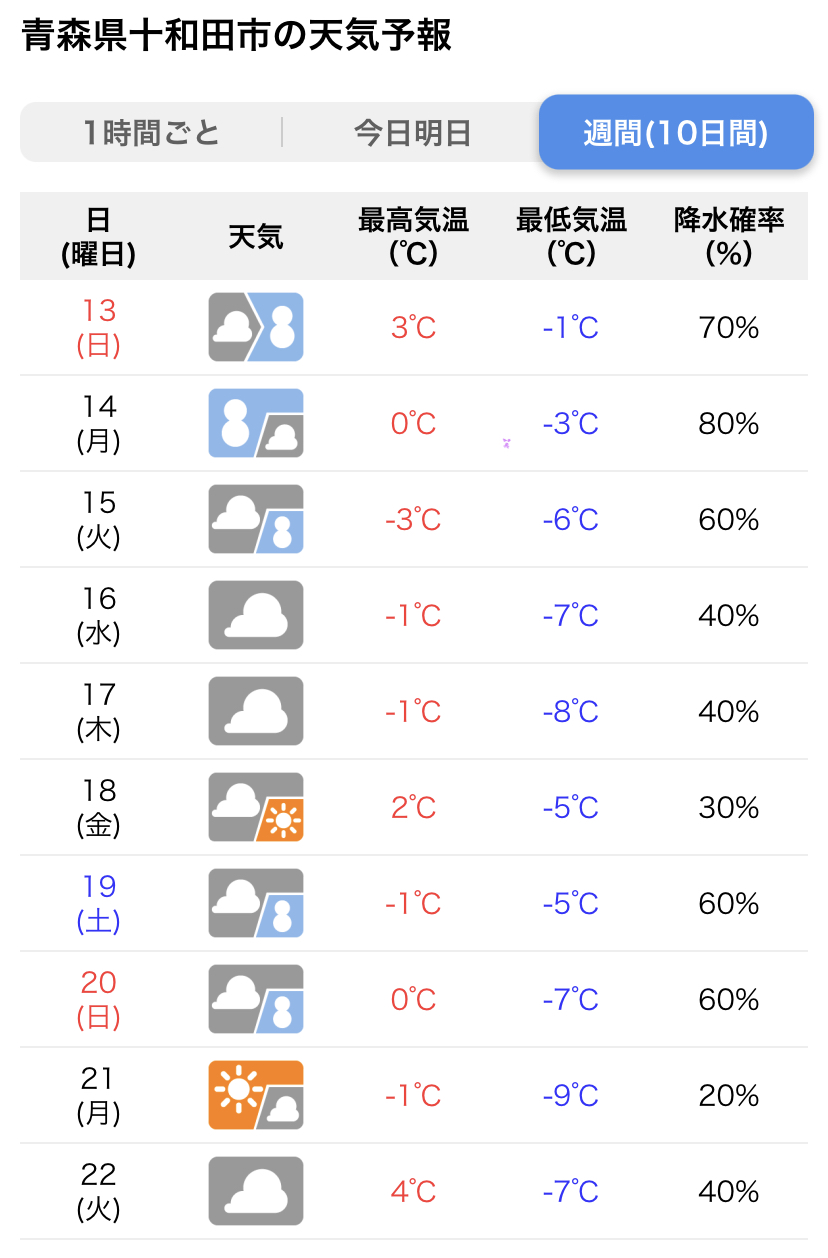This screenshot has width=828, height=1258.
Task: Click the cloudy icon for the 22nd
Action: point(256,1191)
